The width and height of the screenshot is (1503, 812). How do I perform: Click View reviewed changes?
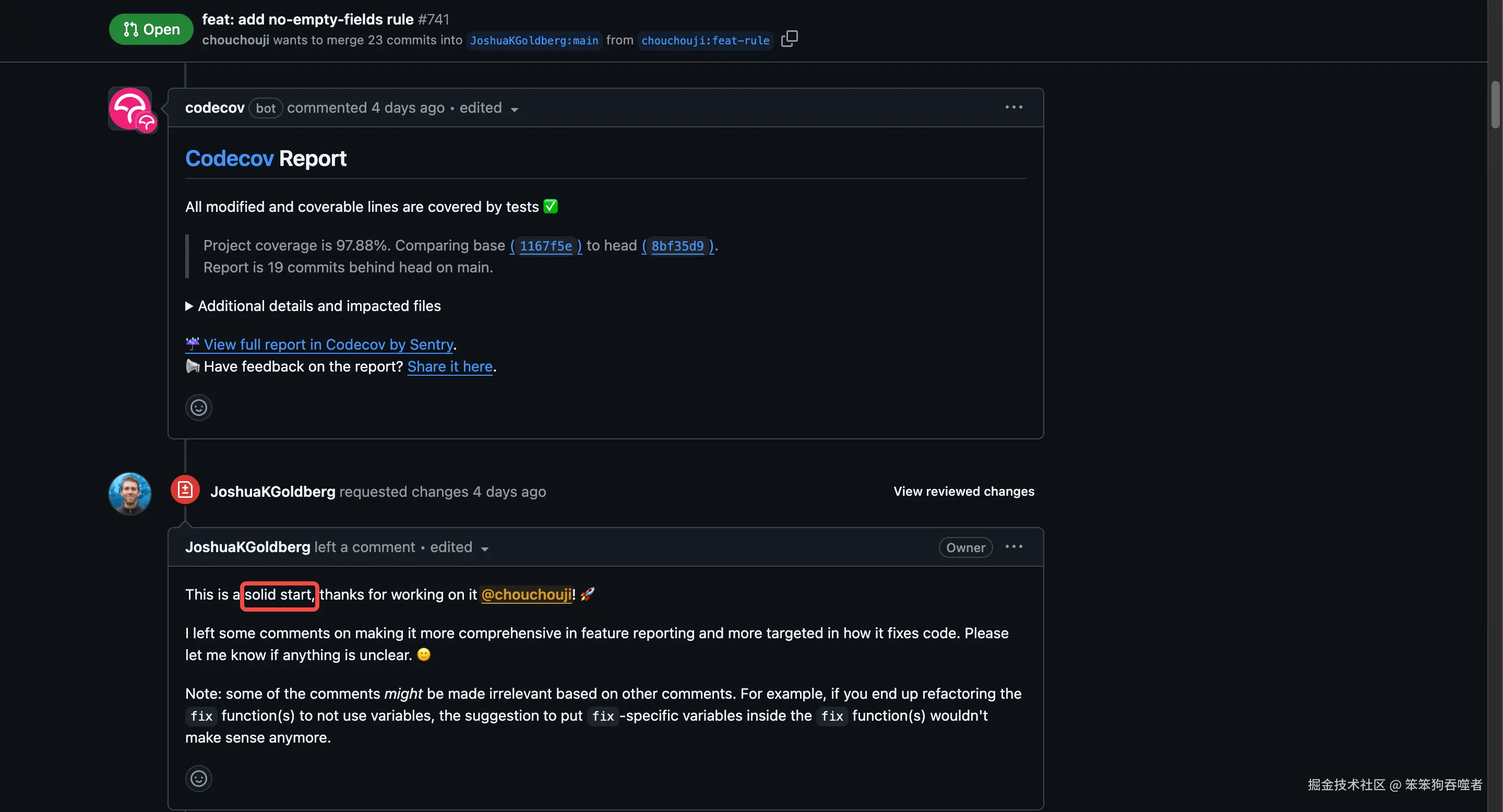(x=963, y=491)
